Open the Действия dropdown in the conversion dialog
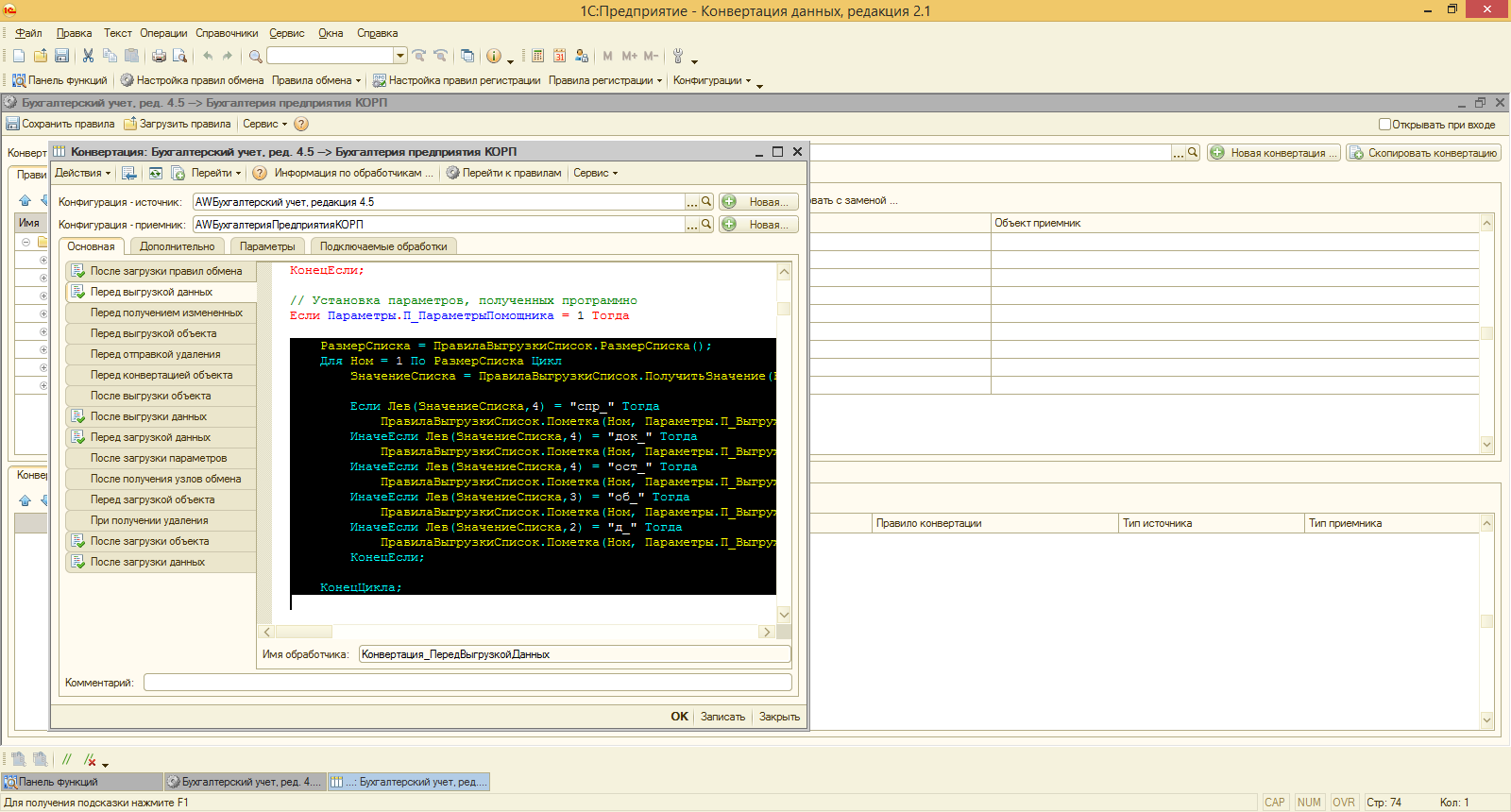Screen dimensions: 1511x812 82,173
